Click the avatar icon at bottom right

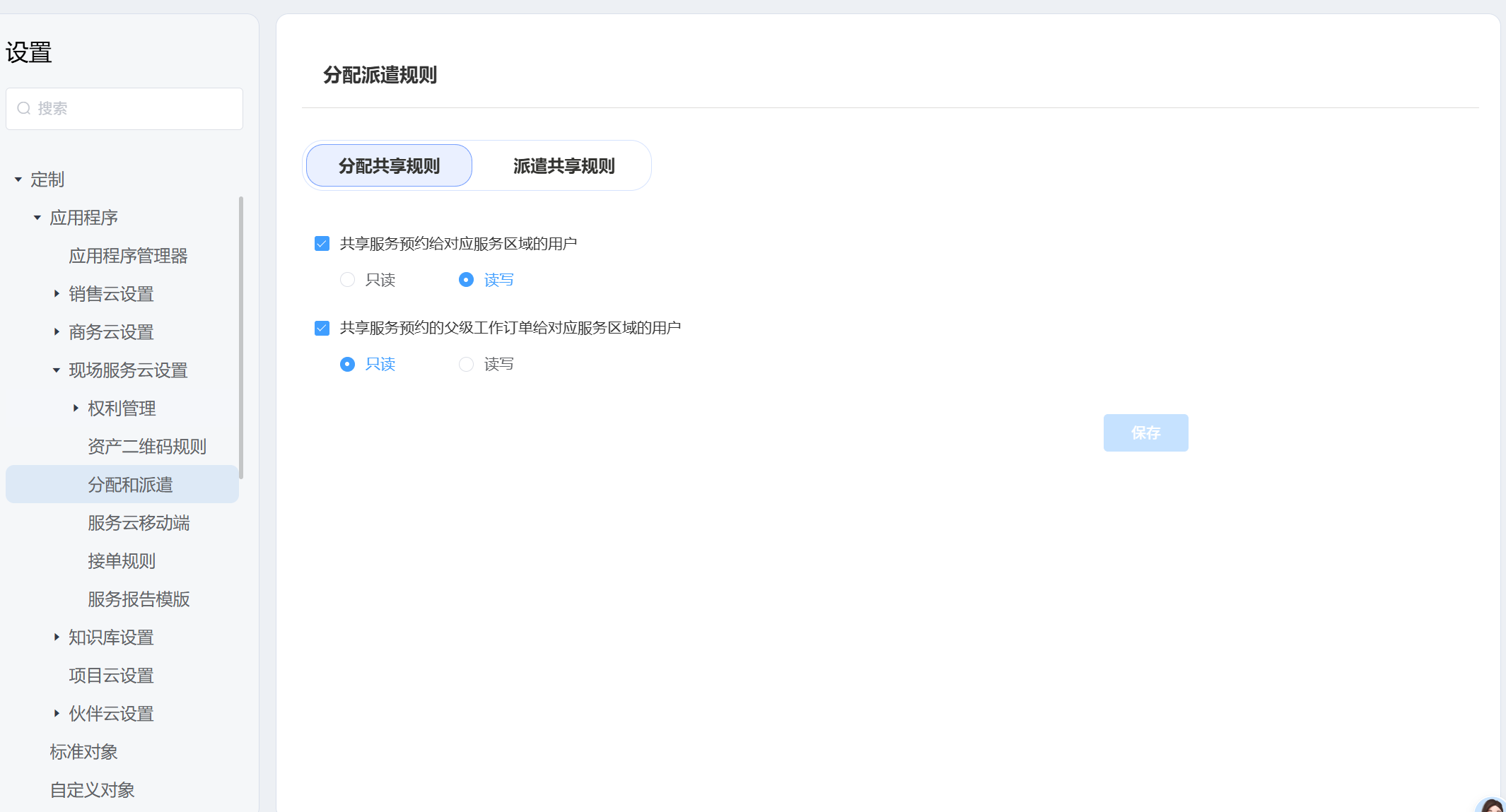1493,806
